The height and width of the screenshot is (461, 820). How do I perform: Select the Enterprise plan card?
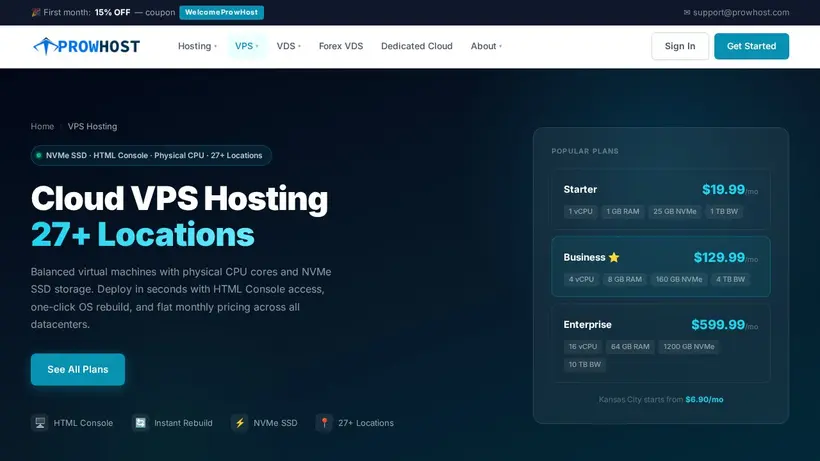(x=660, y=343)
